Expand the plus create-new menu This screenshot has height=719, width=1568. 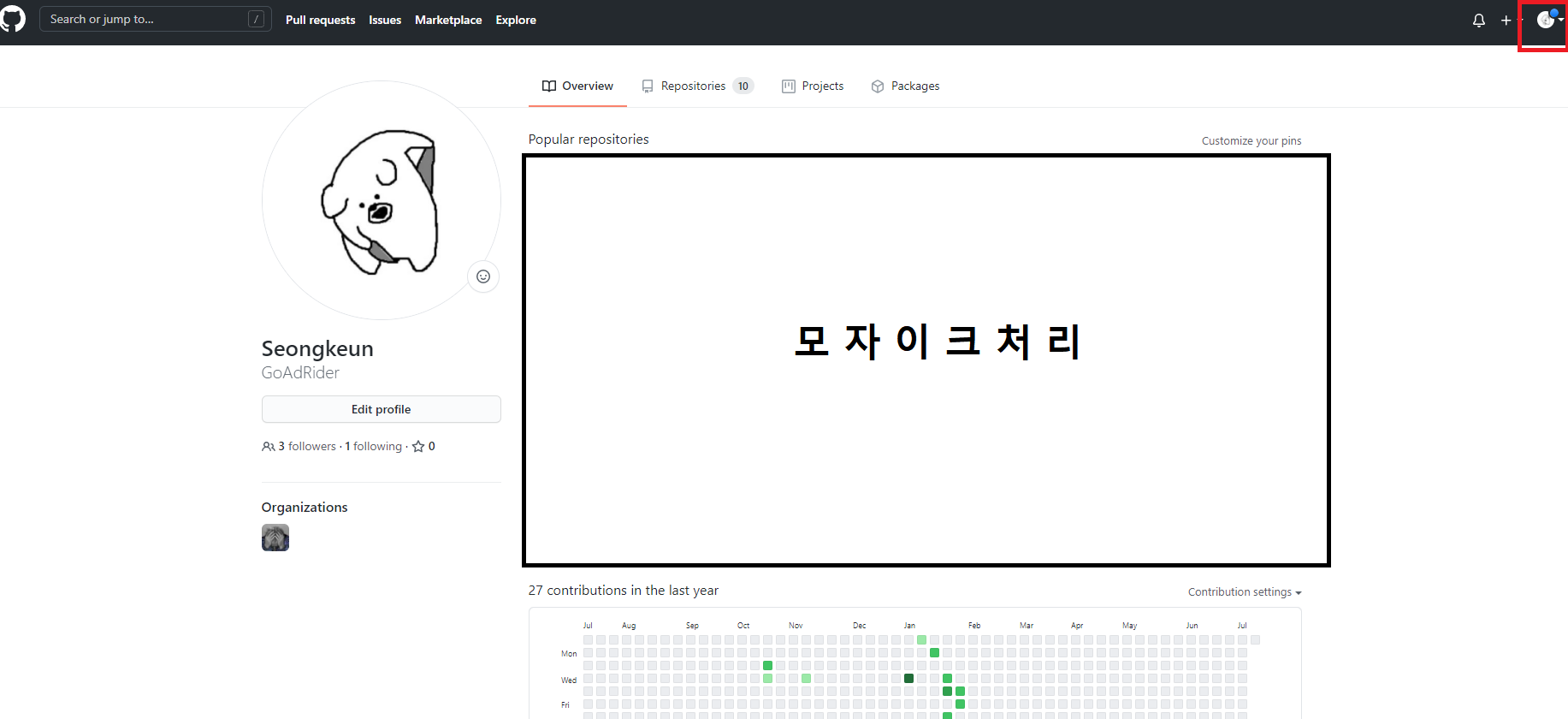tap(1510, 20)
